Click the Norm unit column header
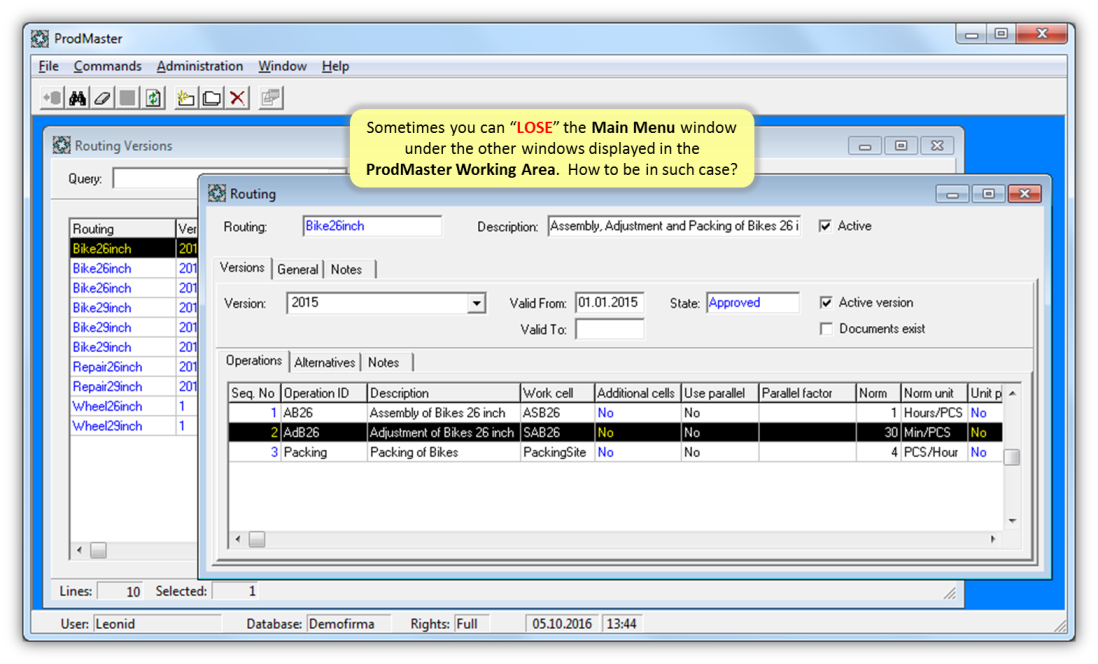This screenshot has height=664, width=1098. click(x=933, y=393)
